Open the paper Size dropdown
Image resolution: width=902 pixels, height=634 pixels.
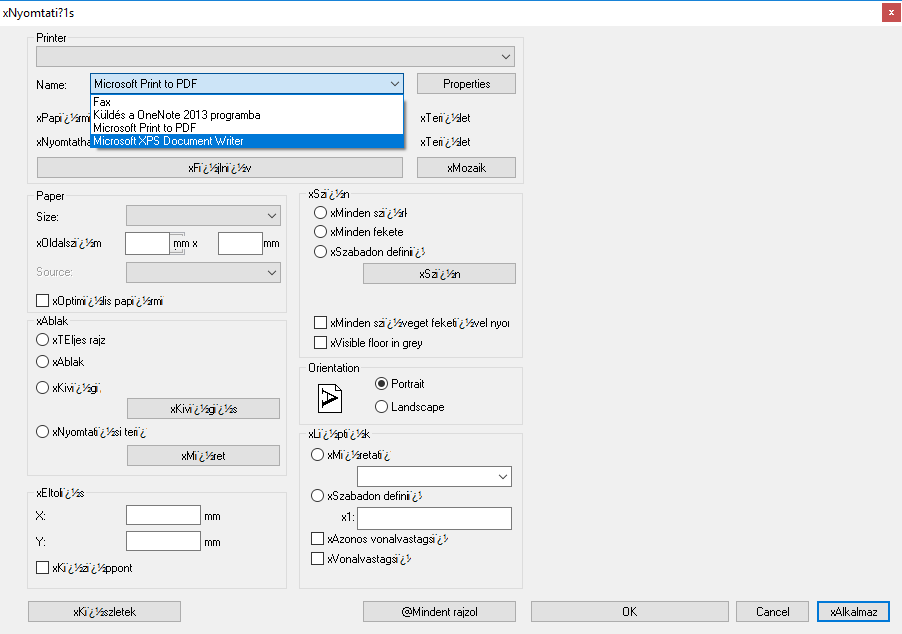tap(273, 216)
